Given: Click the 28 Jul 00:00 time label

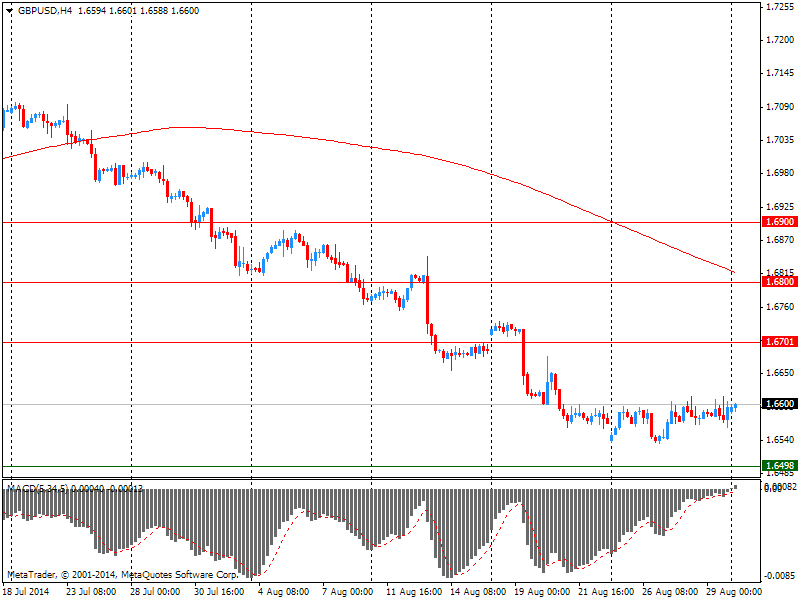Looking at the screenshot, I should pos(155,592).
